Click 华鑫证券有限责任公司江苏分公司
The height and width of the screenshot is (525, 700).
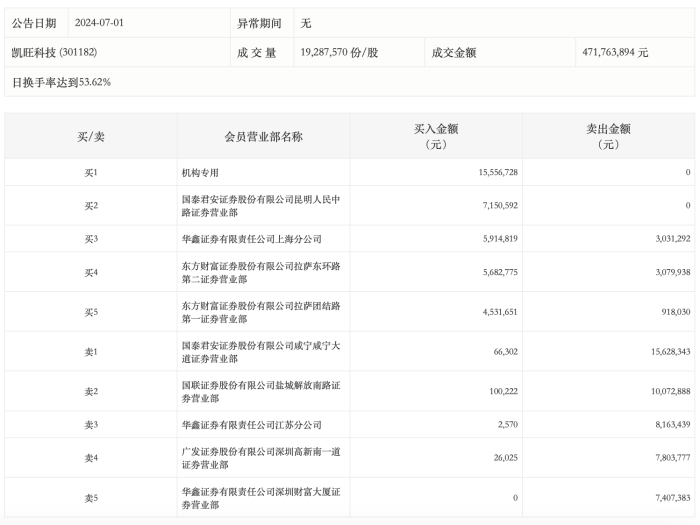(251, 425)
